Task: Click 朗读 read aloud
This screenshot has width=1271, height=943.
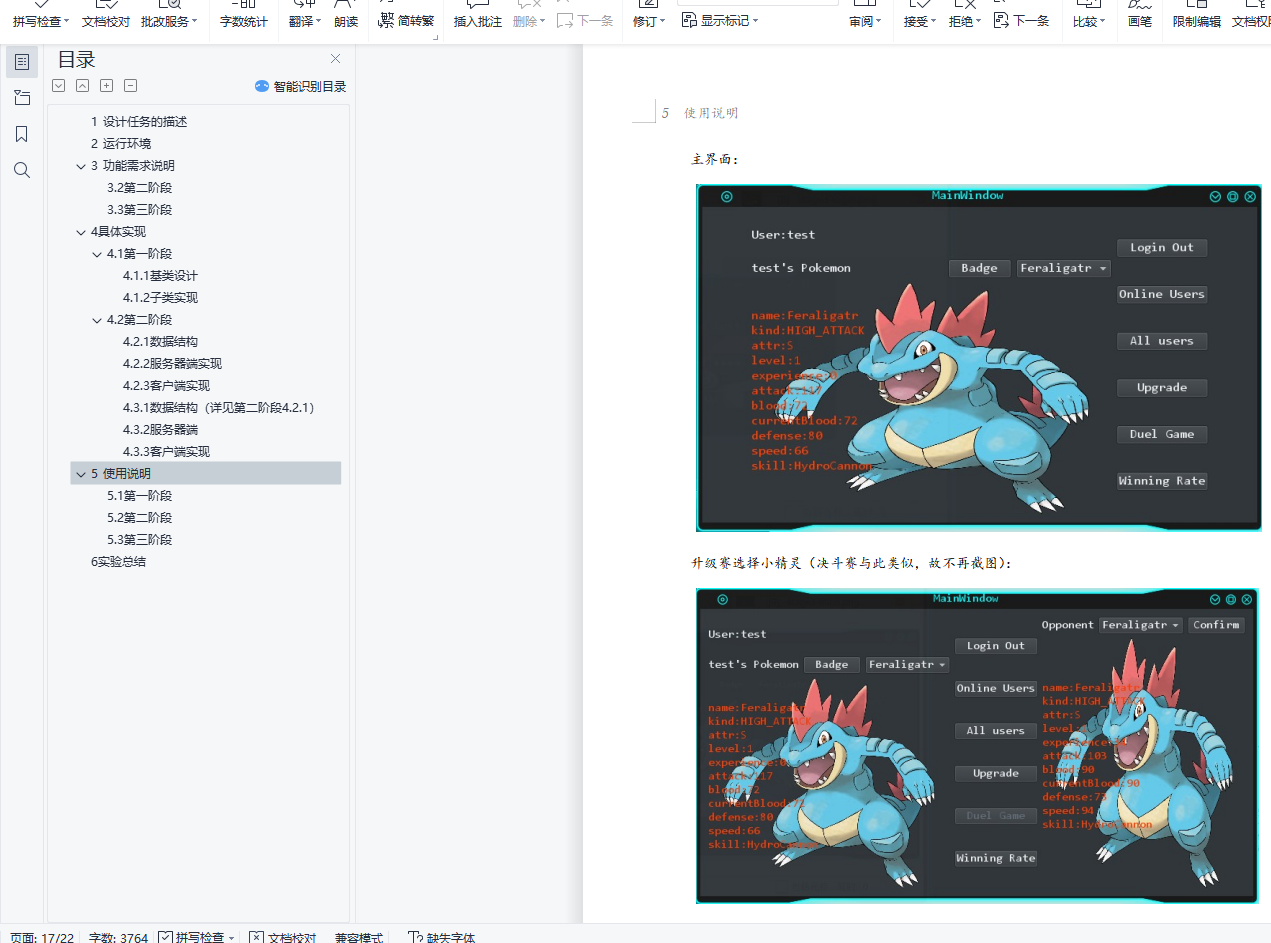Action: (346, 21)
